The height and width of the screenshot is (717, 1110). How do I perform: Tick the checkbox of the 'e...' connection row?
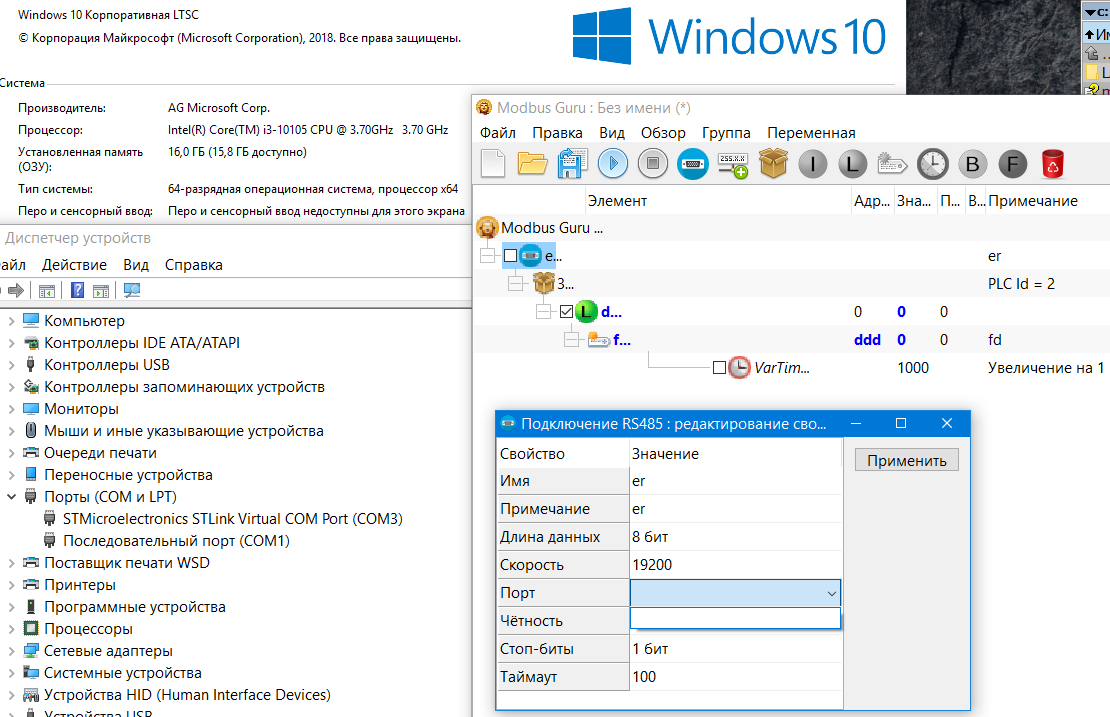510,256
